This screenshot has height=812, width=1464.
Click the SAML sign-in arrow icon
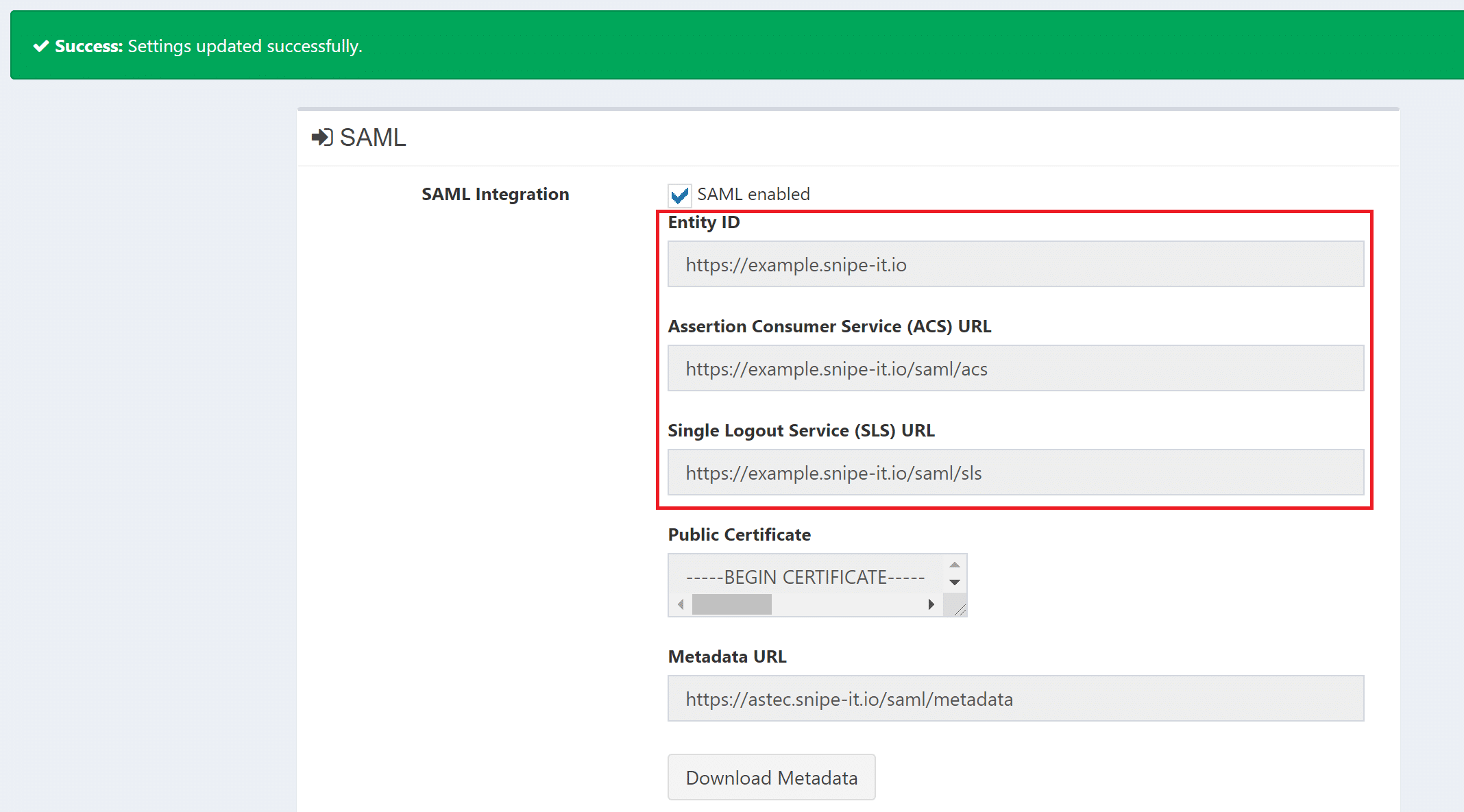pos(321,138)
